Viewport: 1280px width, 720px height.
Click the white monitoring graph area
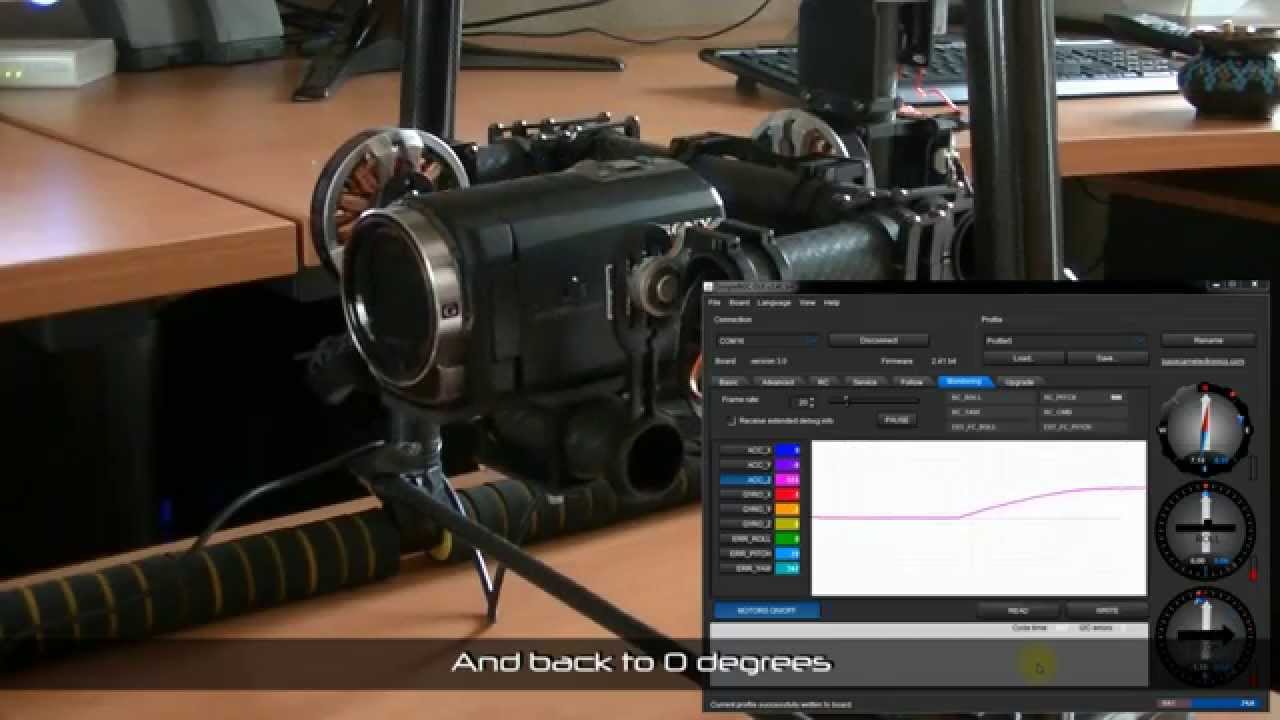(979, 518)
